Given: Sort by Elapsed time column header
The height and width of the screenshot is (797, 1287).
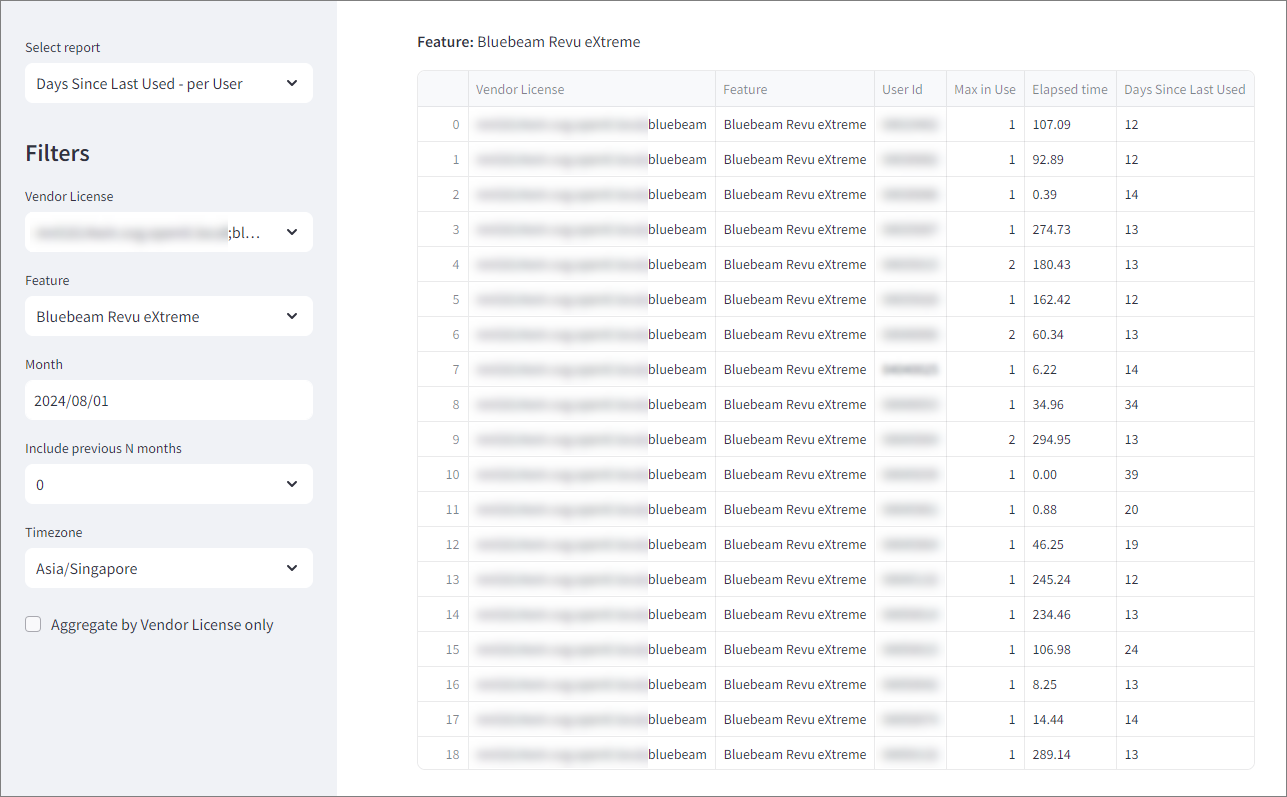Looking at the screenshot, I should (1069, 90).
